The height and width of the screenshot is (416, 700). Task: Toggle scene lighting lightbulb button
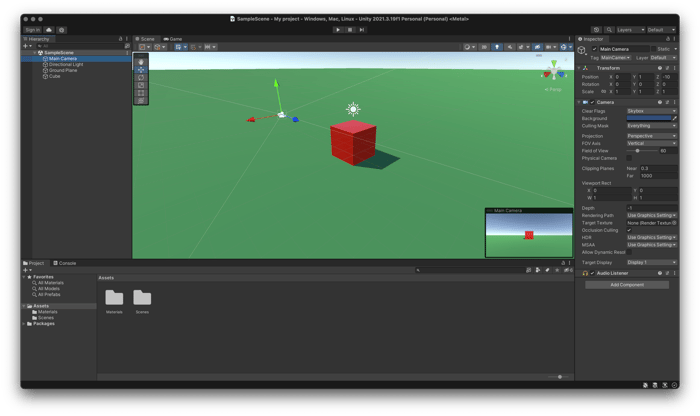497,47
